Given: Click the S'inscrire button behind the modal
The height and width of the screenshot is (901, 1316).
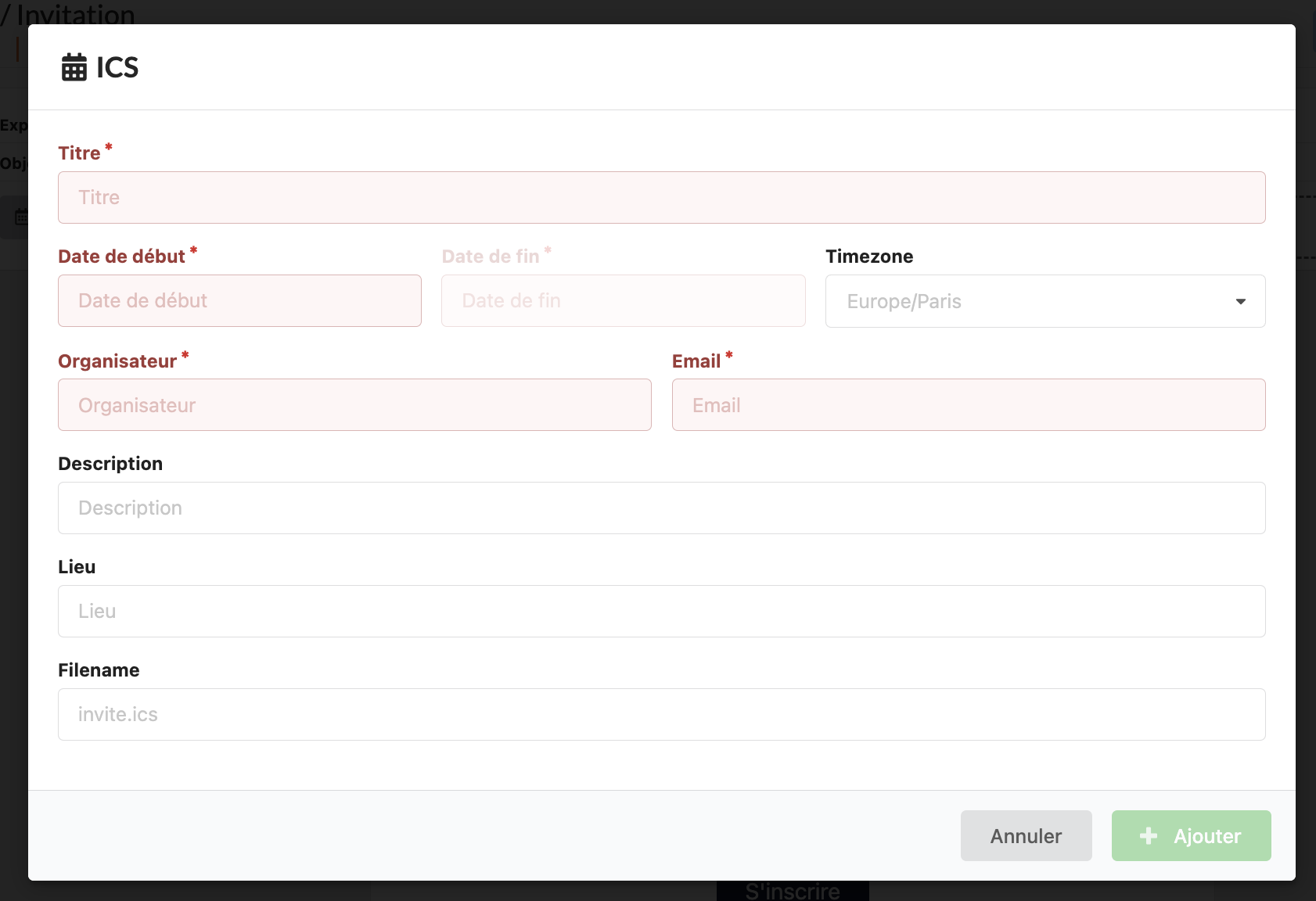Looking at the screenshot, I should [x=792, y=891].
